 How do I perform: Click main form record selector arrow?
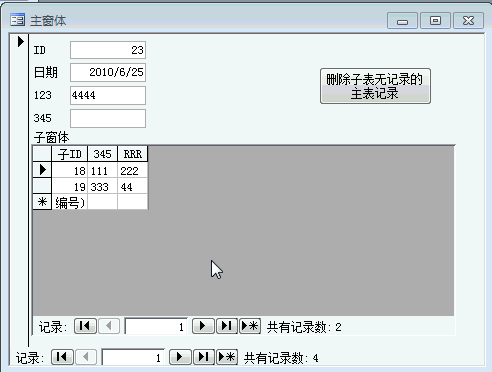pyautogui.click(x=20, y=41)
